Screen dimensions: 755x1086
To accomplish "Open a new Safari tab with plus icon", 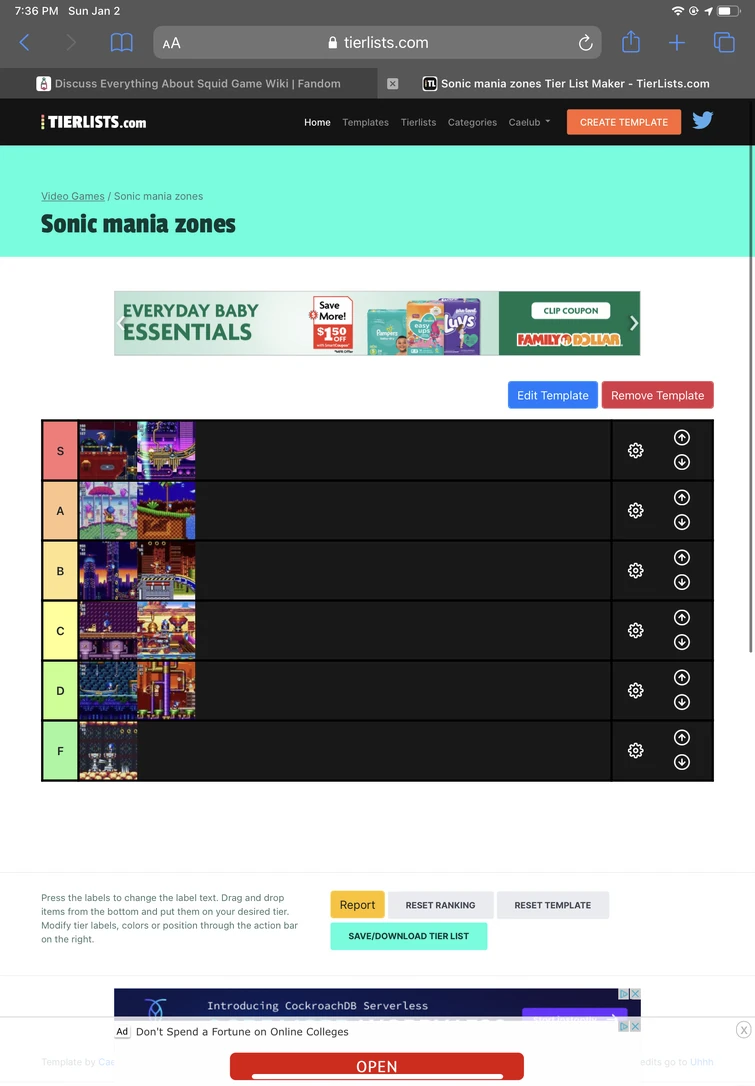I will tap(677, 43).
